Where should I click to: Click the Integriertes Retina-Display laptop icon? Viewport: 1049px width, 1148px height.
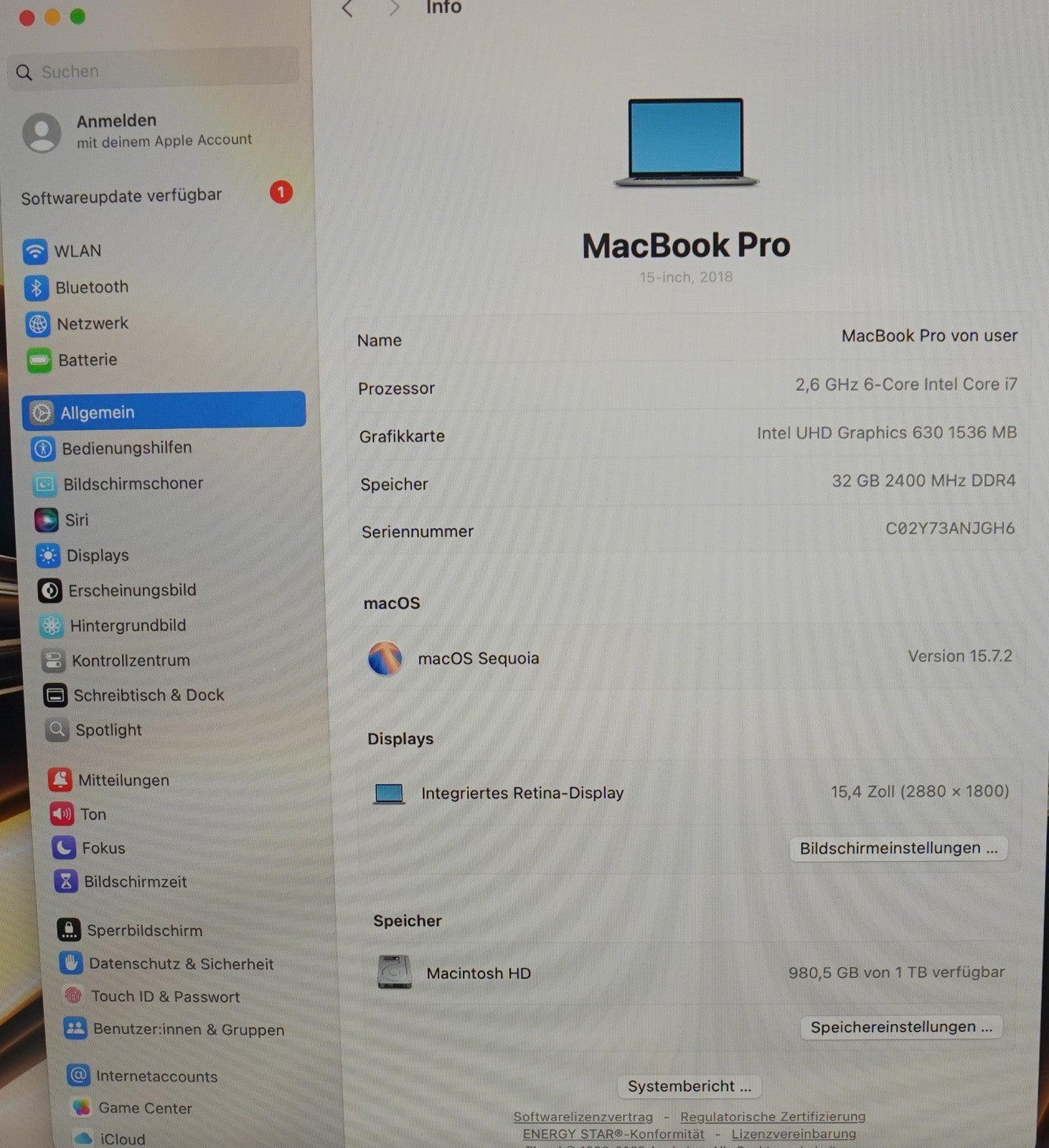389,794
